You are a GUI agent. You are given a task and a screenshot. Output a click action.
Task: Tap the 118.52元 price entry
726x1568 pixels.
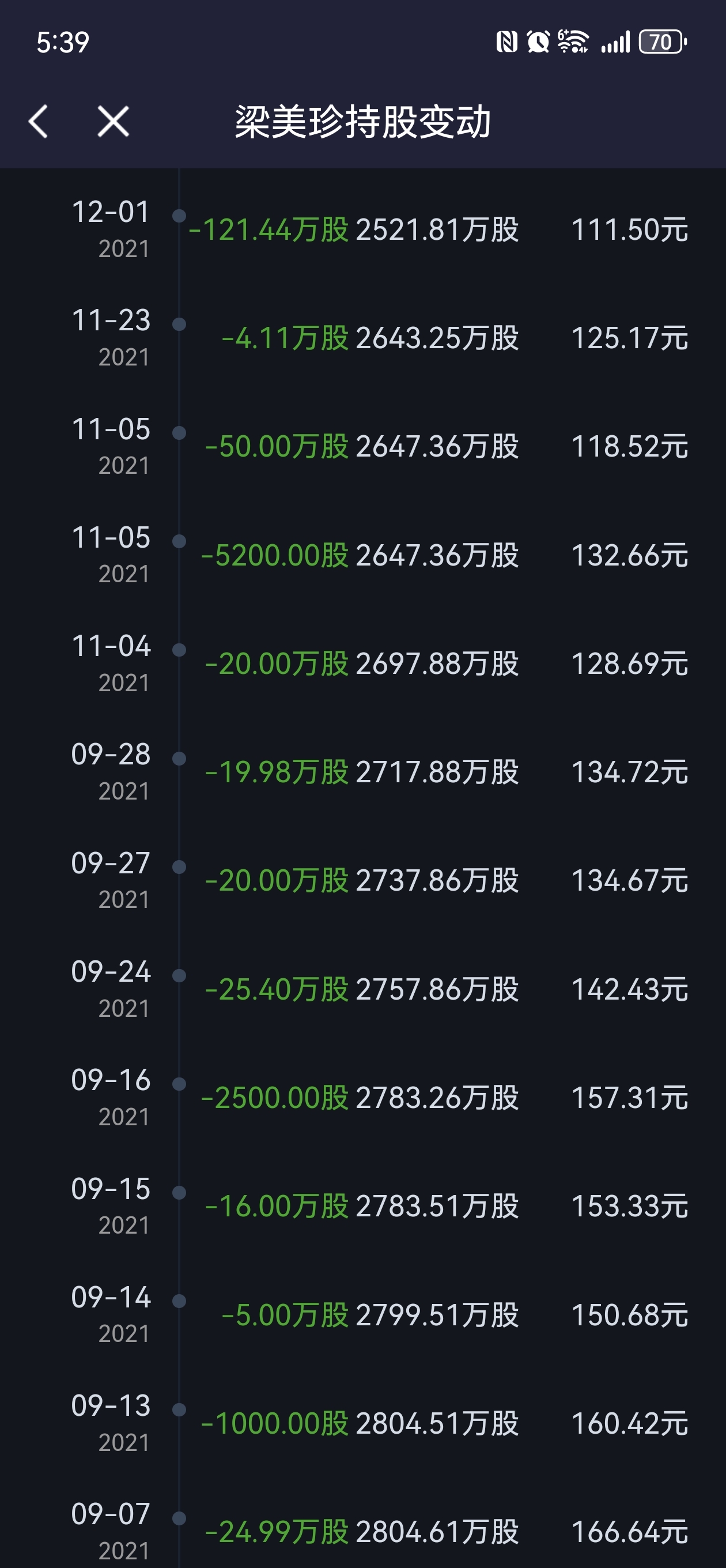630,447
